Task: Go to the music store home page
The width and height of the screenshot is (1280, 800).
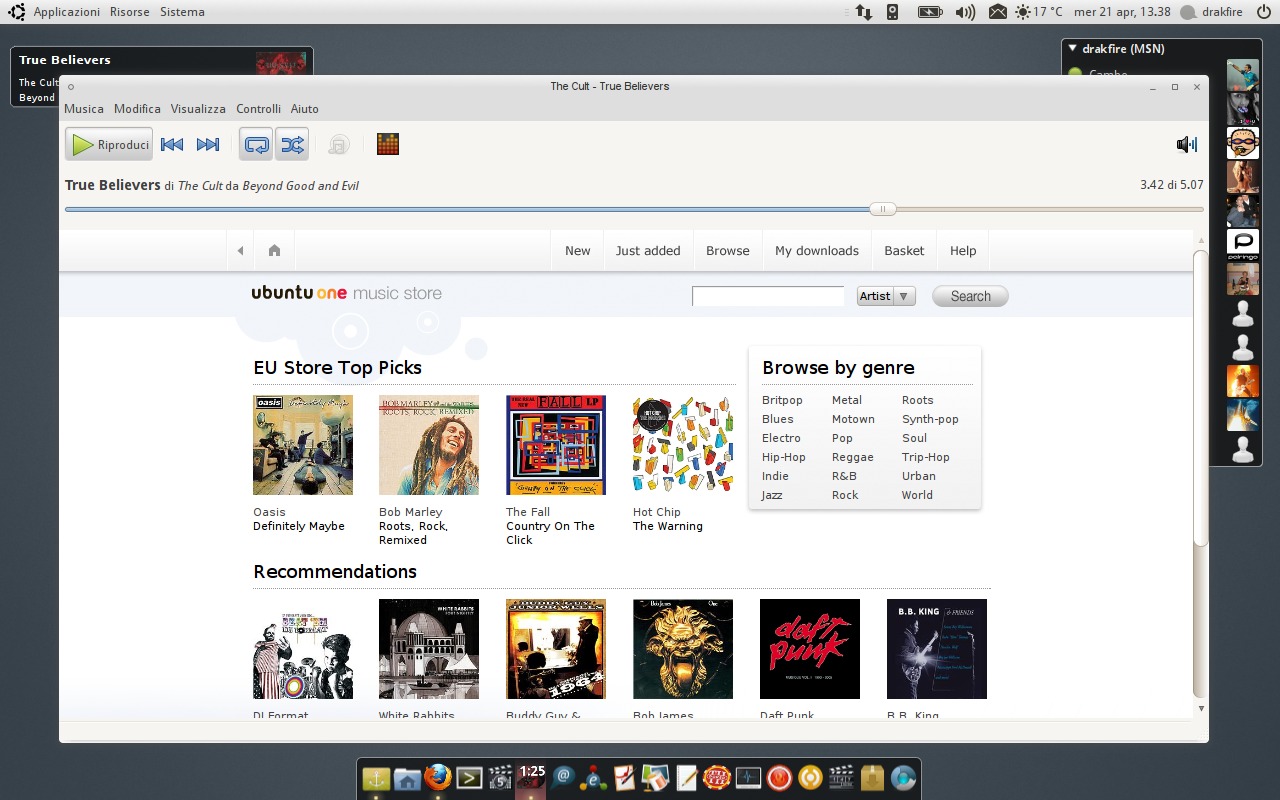Action: tap(274, 251)
